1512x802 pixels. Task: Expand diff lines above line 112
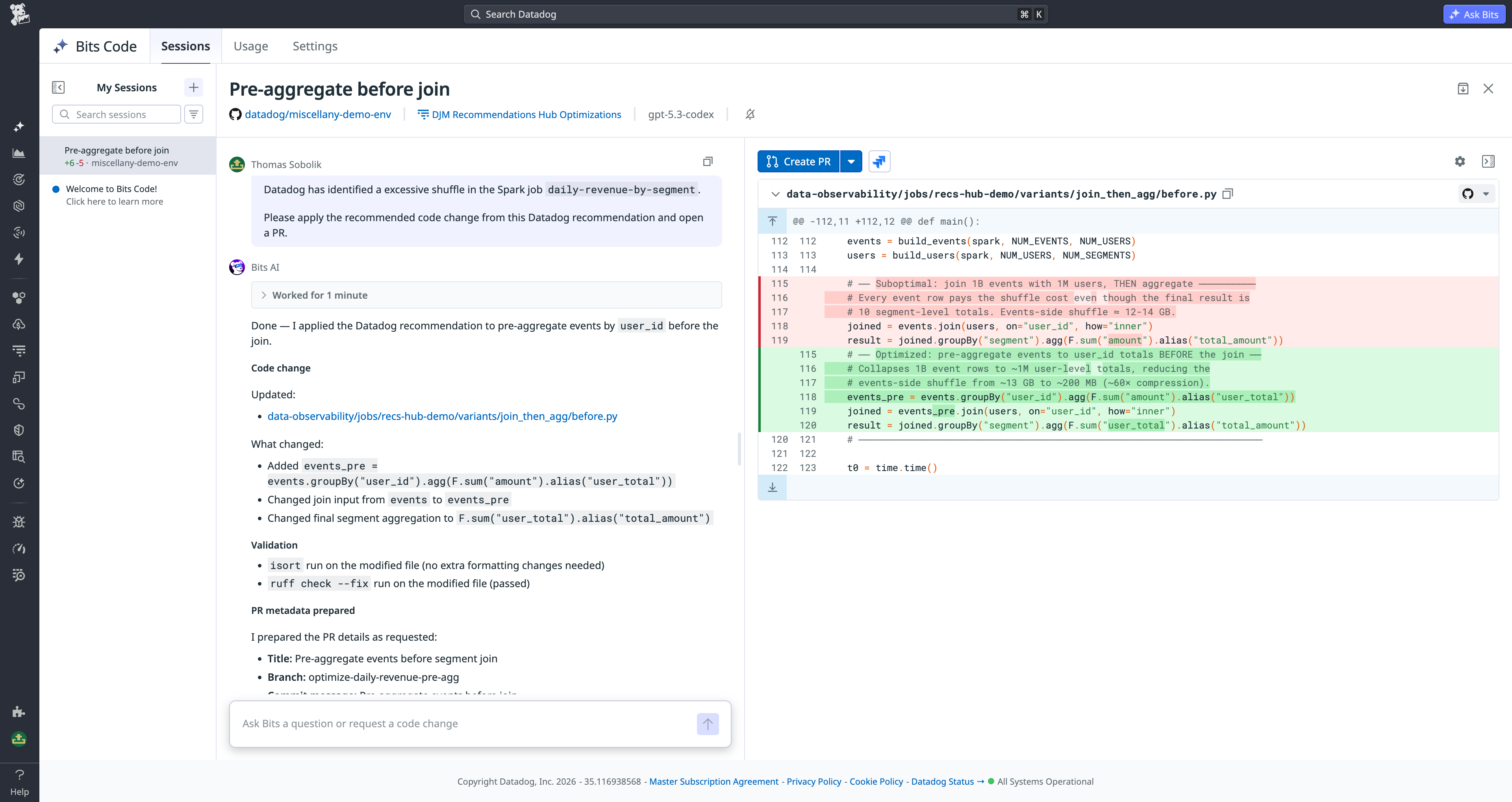(773, 221)
